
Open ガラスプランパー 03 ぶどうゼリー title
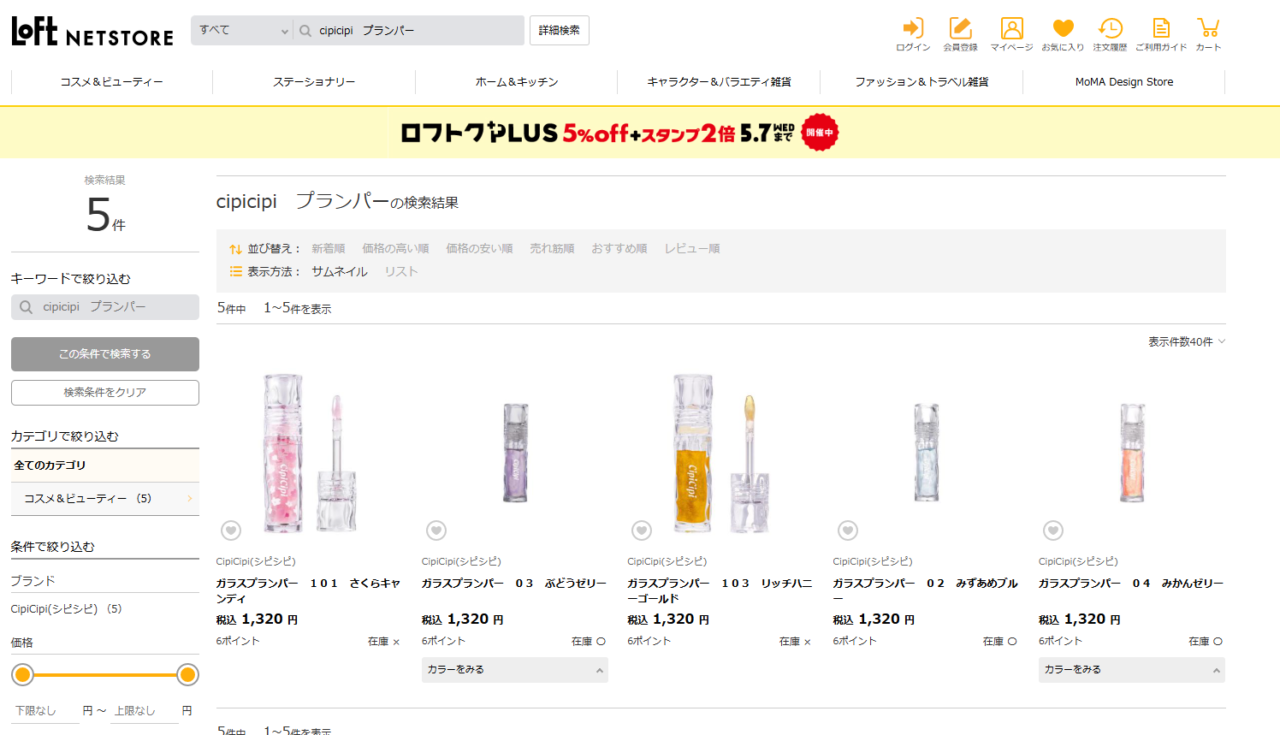tap(514, 583)
